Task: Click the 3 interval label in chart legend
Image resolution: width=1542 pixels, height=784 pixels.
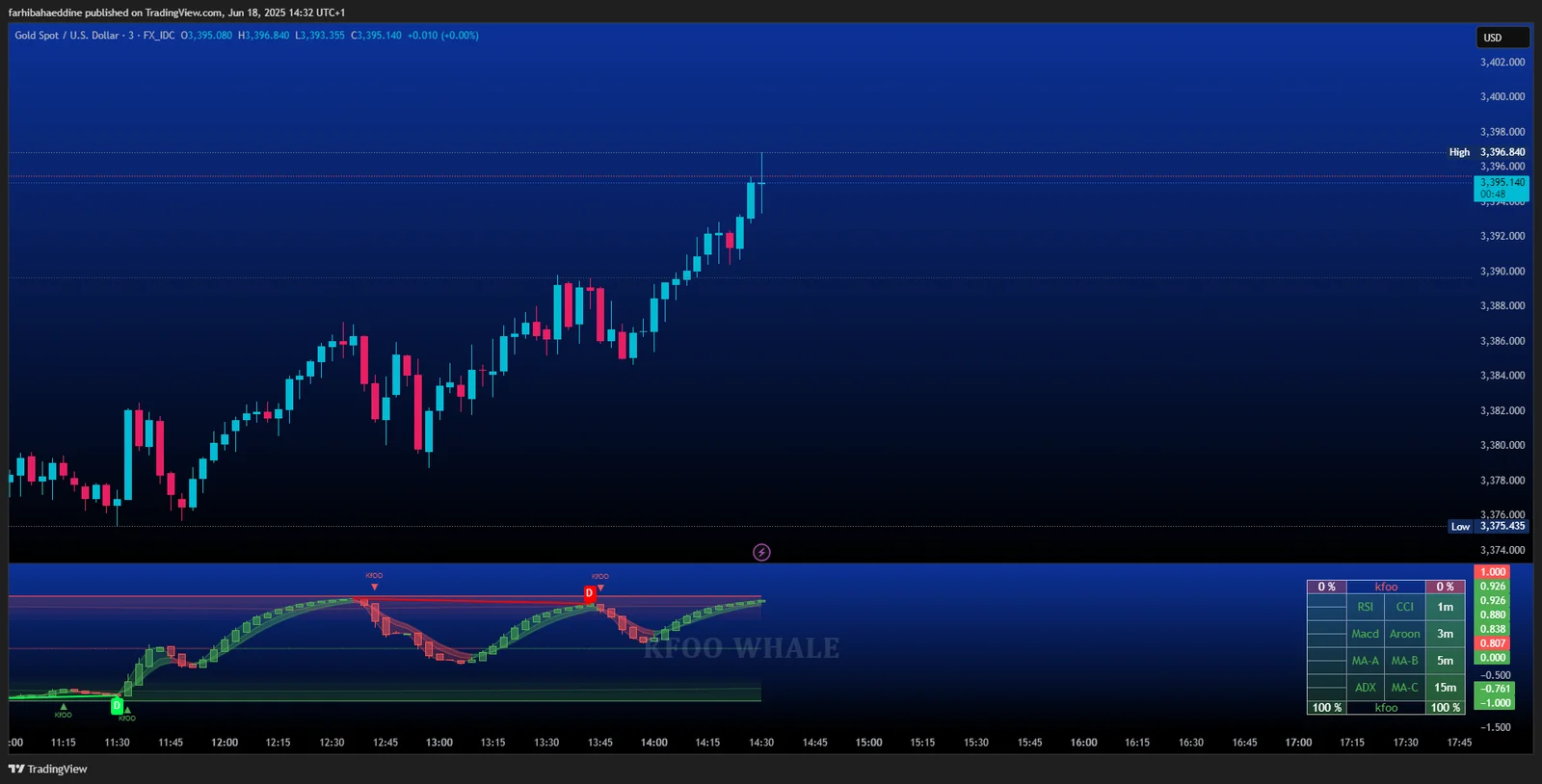Action: [131, 36]
